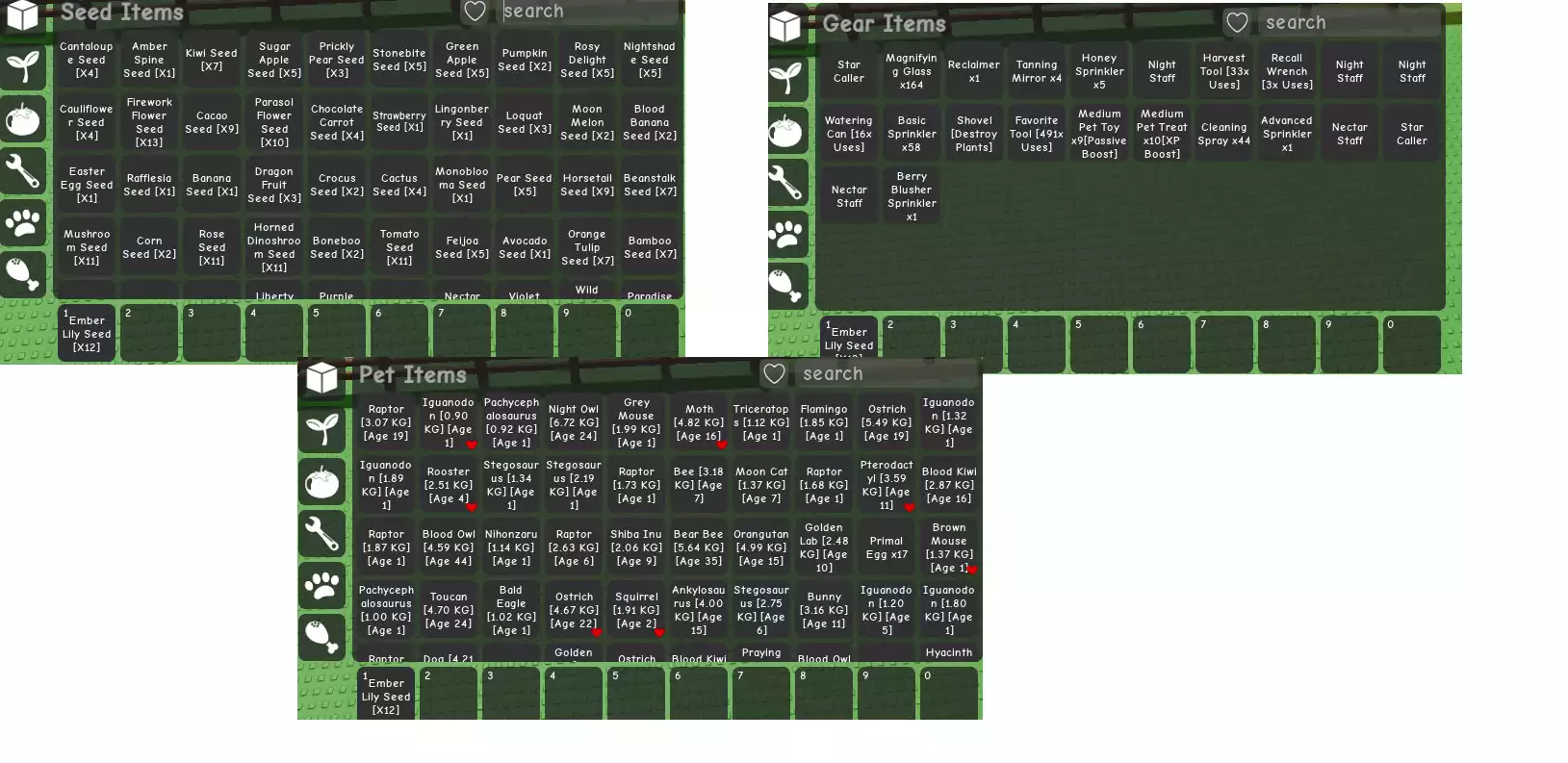Toggle the heart favorites filter in Pet Items
This screenshot has height=763, width=1568.
[774, 373]
